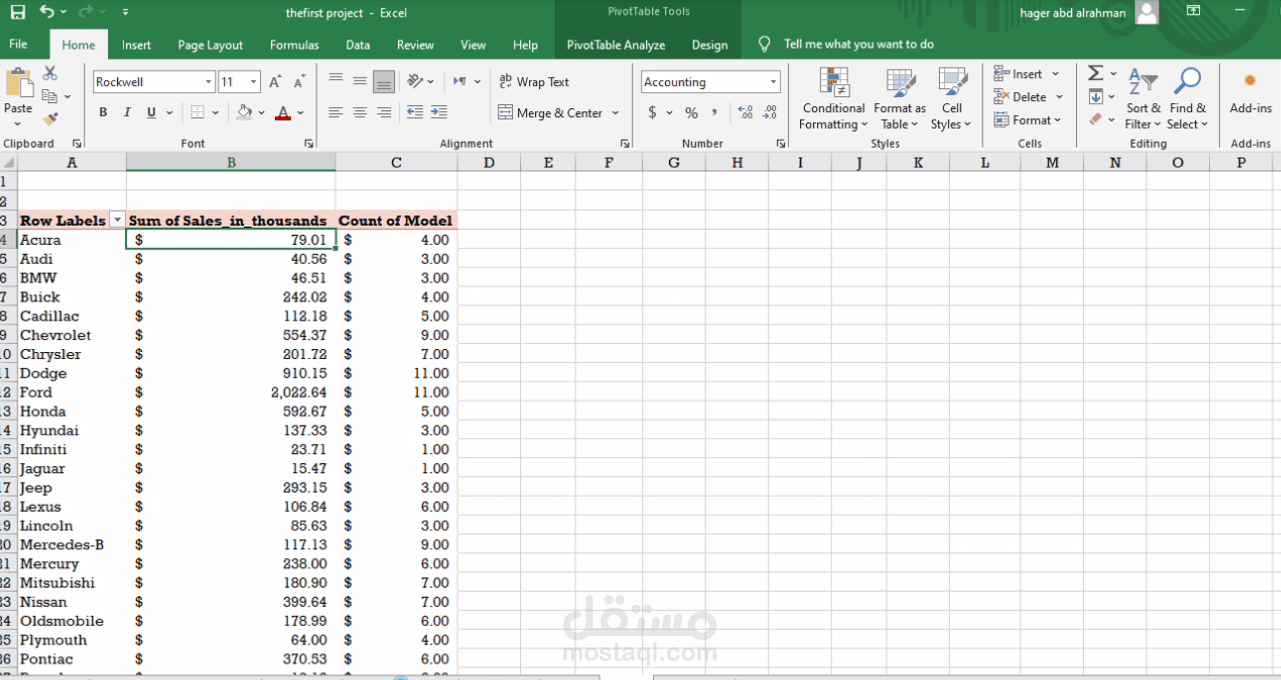Click the Orientation angled text icon
Viewport: 1281px width, 680px height.
pos(416,81)
